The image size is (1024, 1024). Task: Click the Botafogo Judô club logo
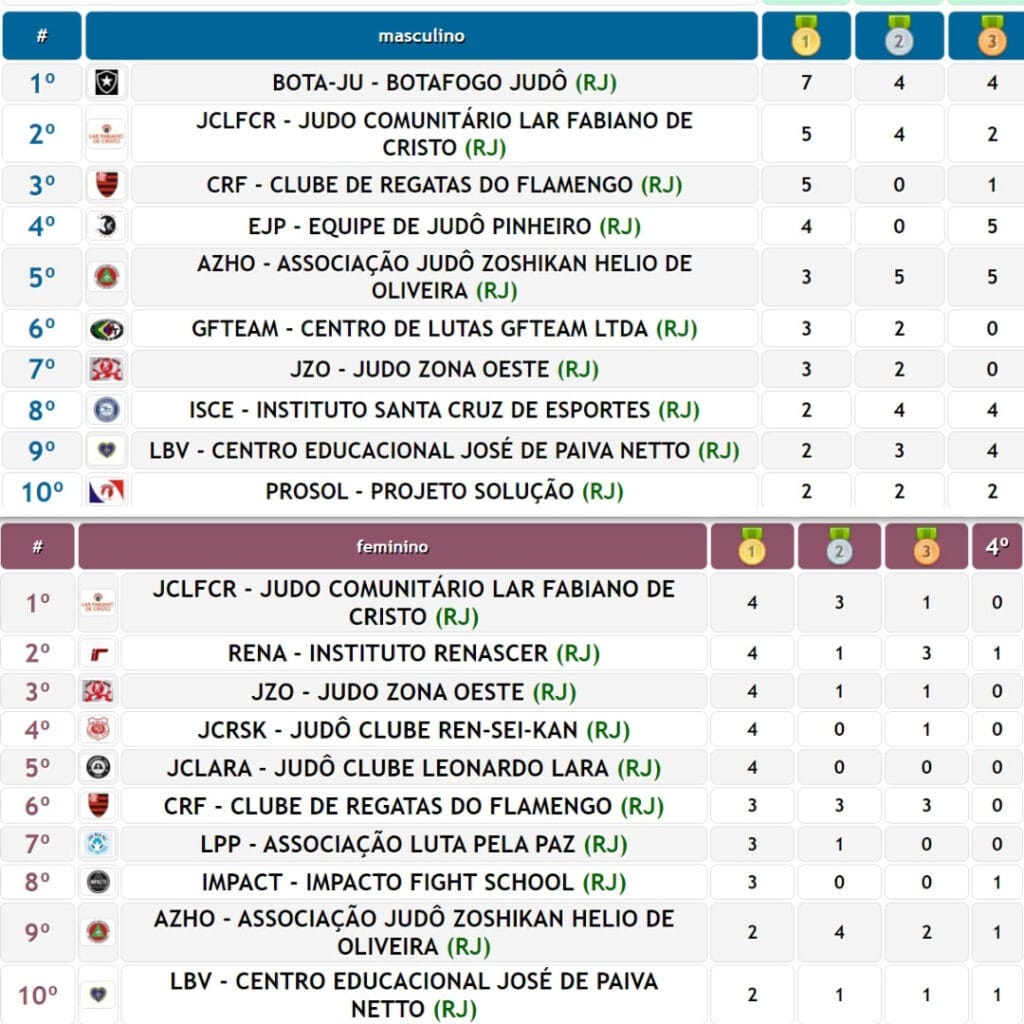(106, 82)
